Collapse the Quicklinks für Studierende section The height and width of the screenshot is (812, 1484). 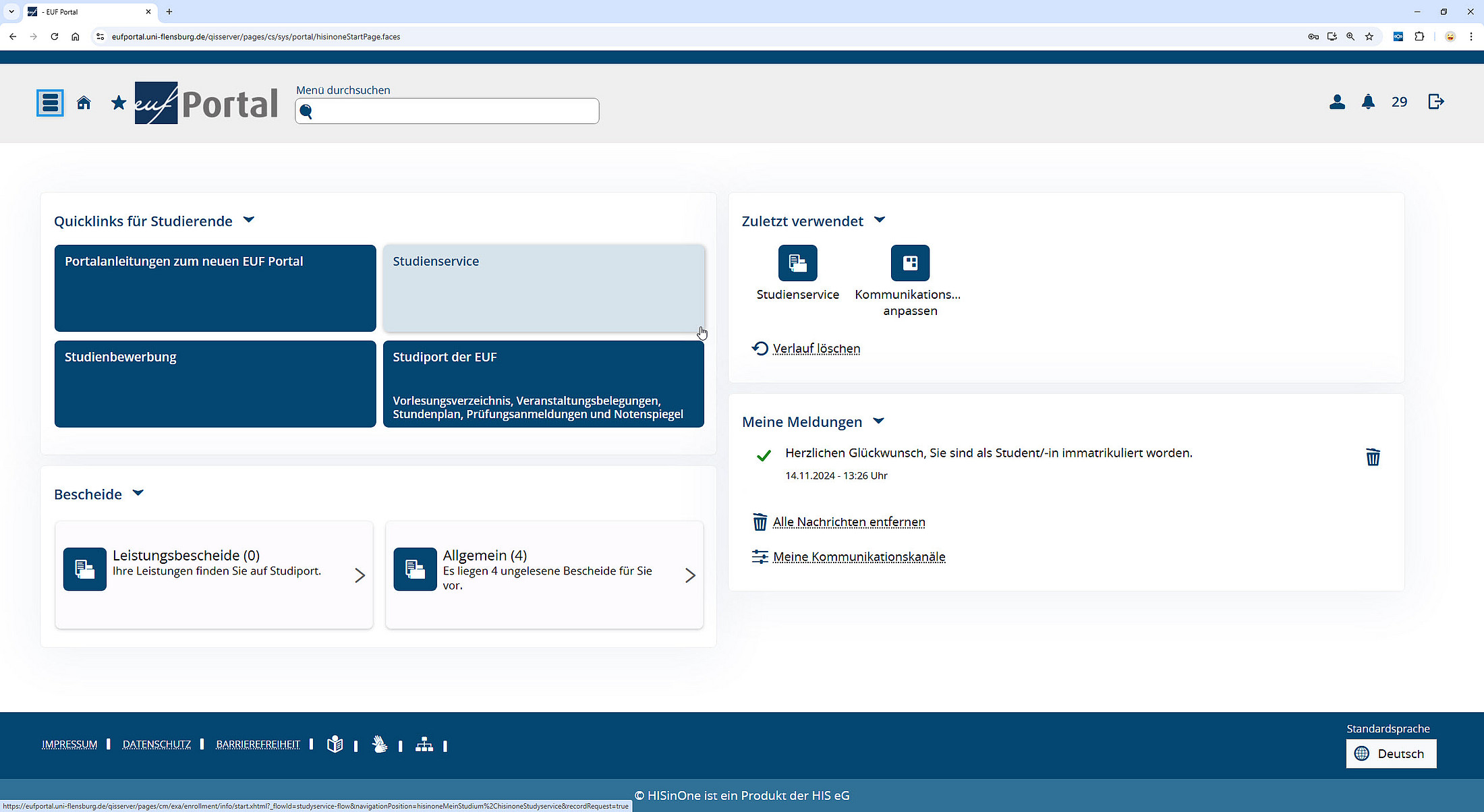(248, 220)
